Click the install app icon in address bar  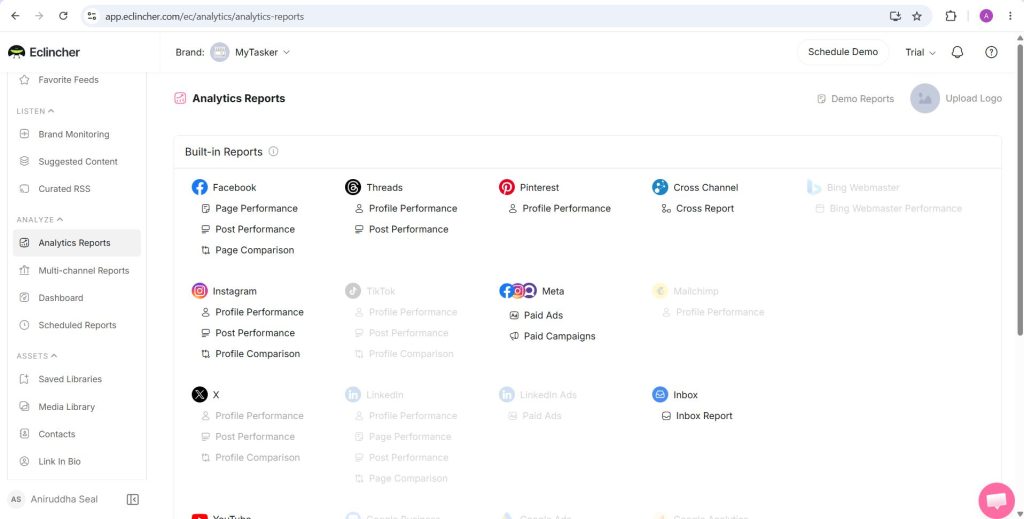pos(895,16)
